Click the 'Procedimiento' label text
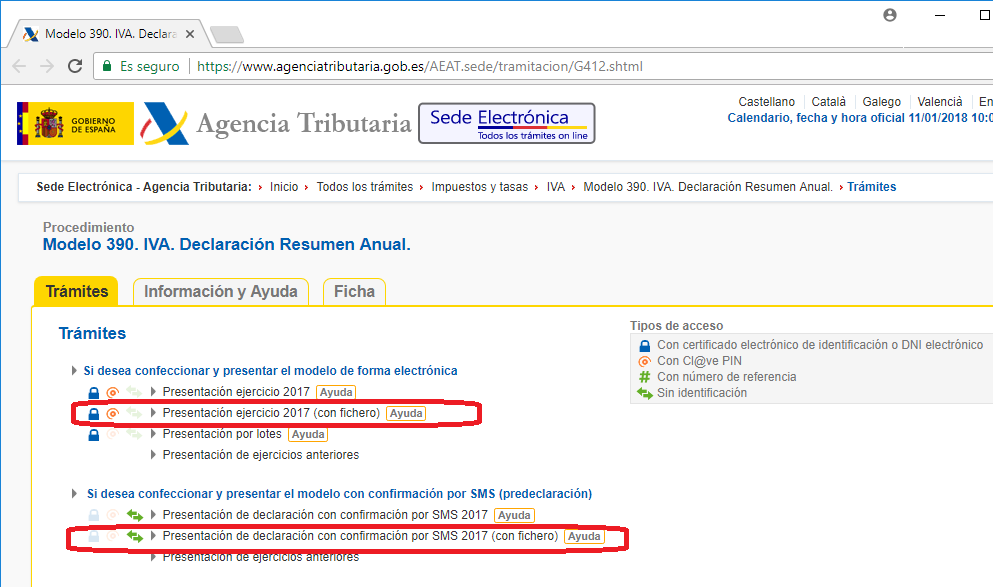This screenshot has width=1004, height=587. pos(88,227)
